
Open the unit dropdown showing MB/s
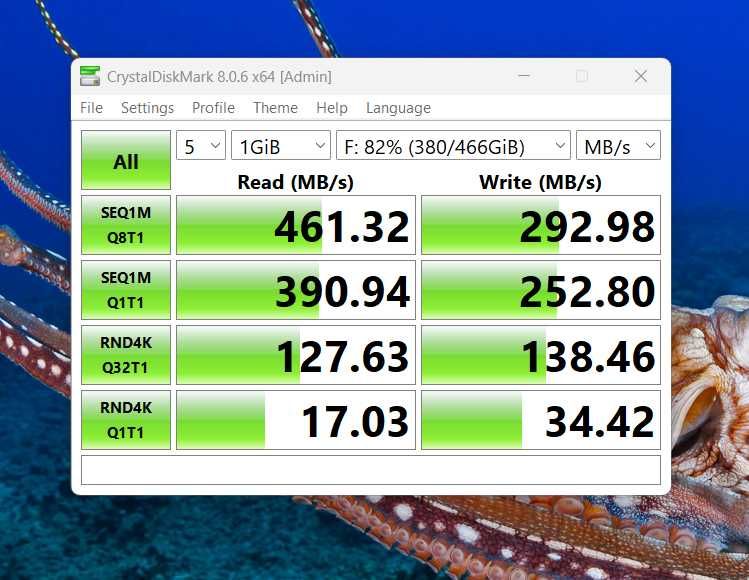click(619, 145)
